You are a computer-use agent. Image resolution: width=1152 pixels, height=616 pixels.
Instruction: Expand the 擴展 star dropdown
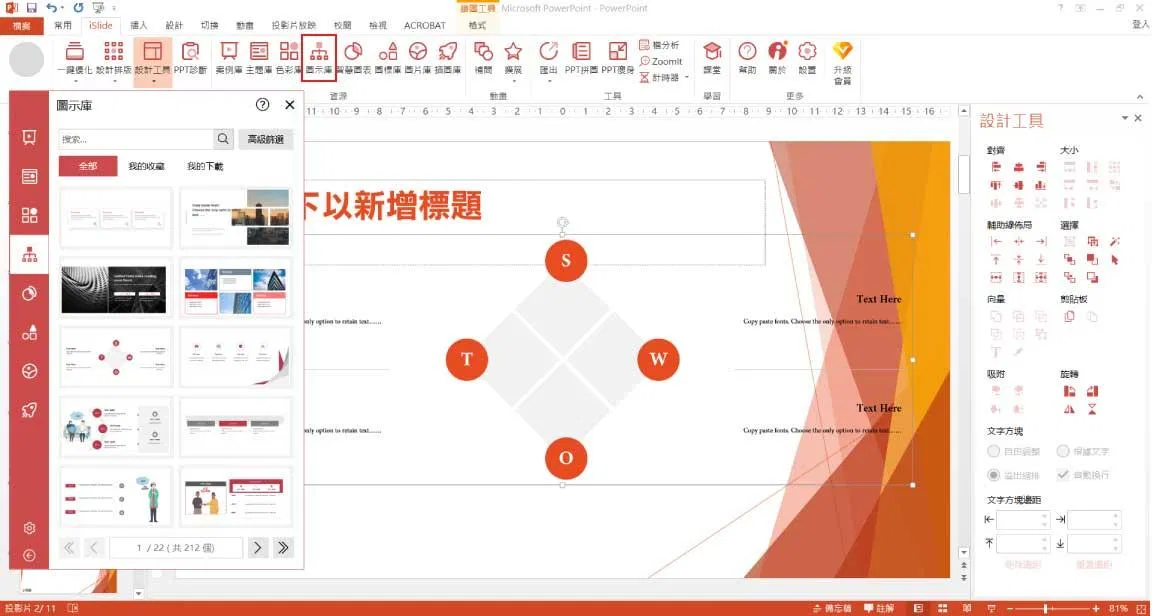(513, 81)
